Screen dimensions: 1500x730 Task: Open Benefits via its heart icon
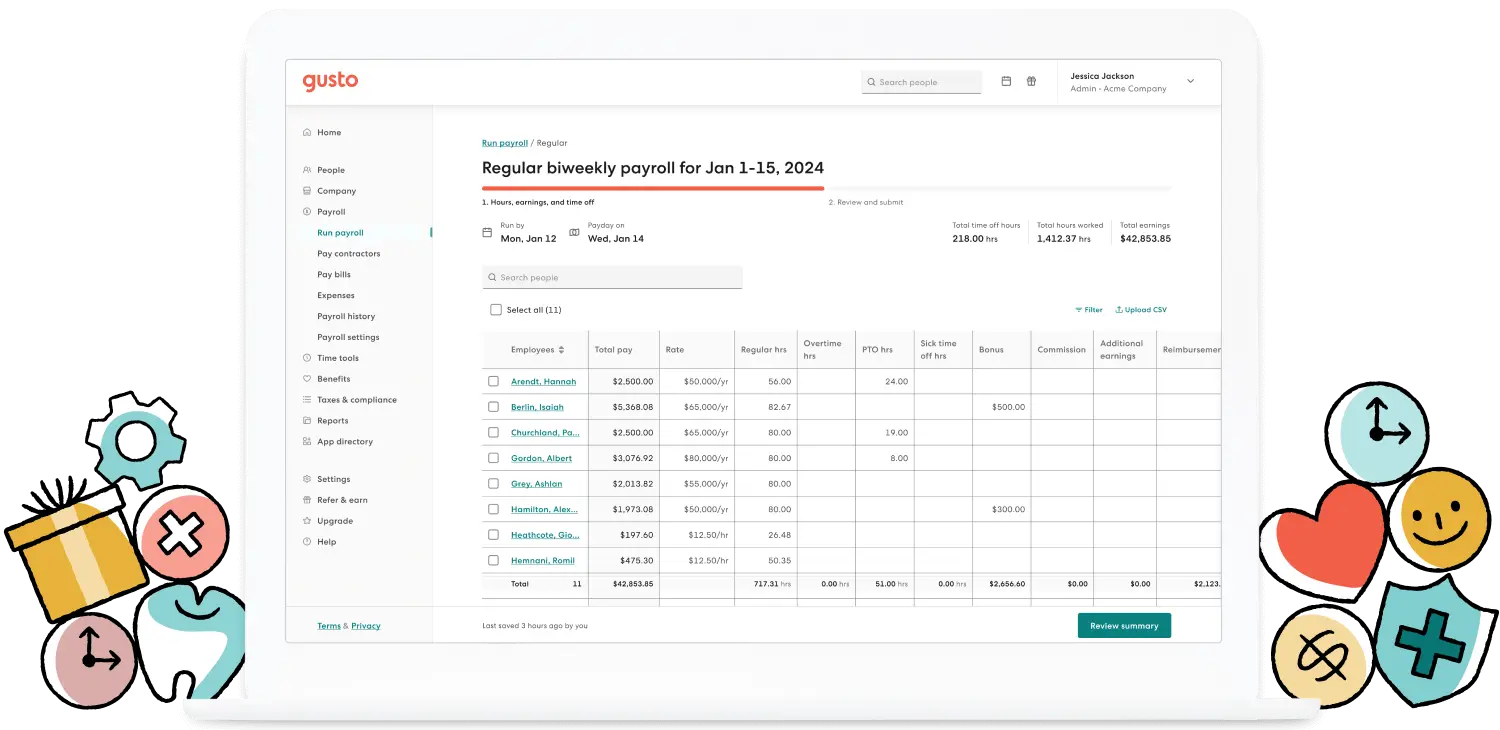tap(305, 378)
